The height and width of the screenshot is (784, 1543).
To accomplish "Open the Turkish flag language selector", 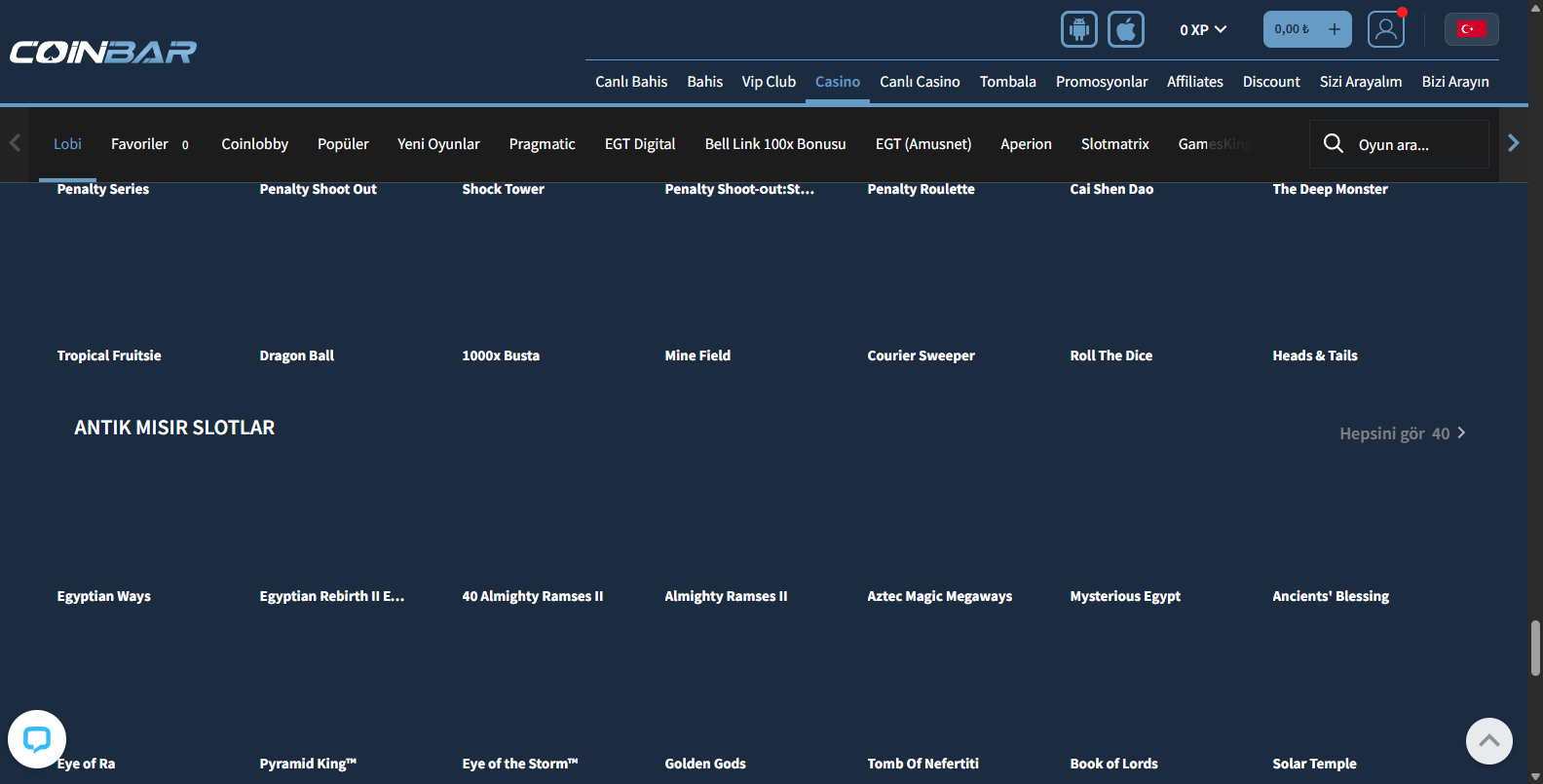I will click(1471, 29).
